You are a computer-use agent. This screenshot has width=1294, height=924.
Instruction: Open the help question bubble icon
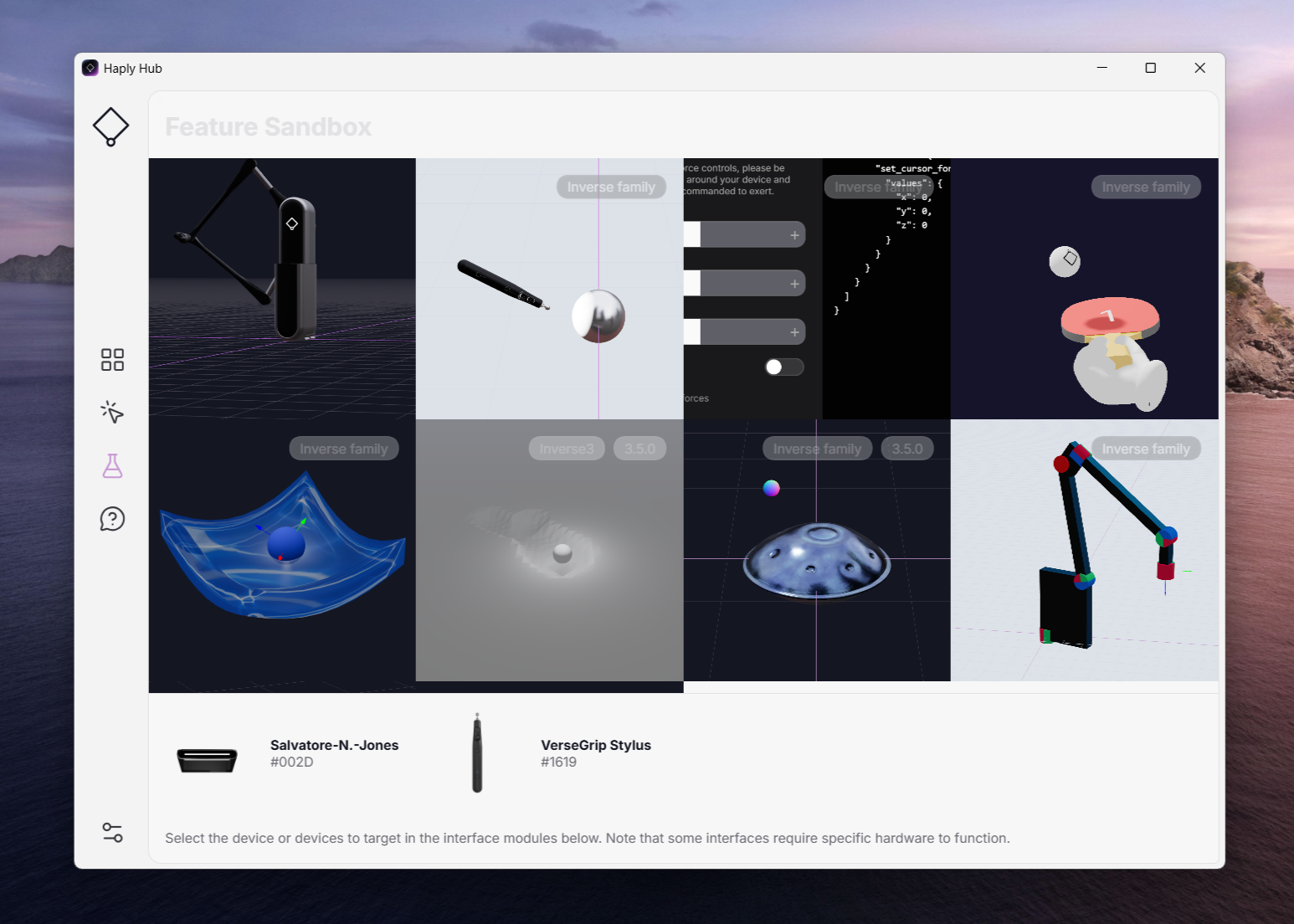point(112,519)
